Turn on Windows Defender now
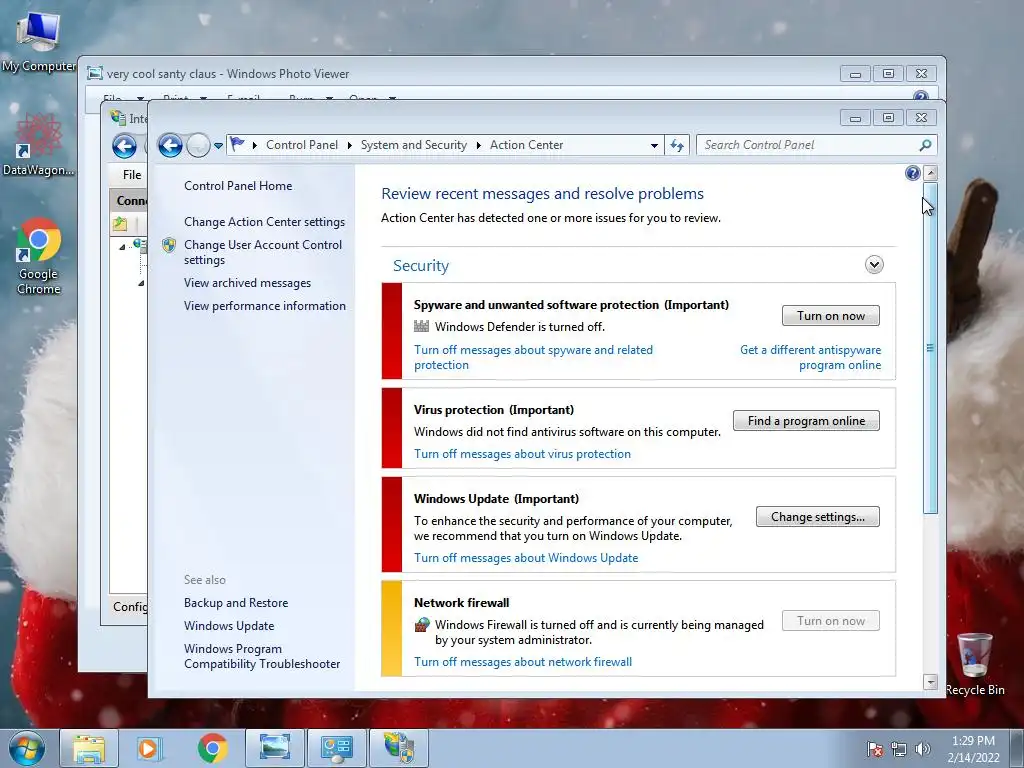This screenshot has height=768, width=1024. pos(831,316)
